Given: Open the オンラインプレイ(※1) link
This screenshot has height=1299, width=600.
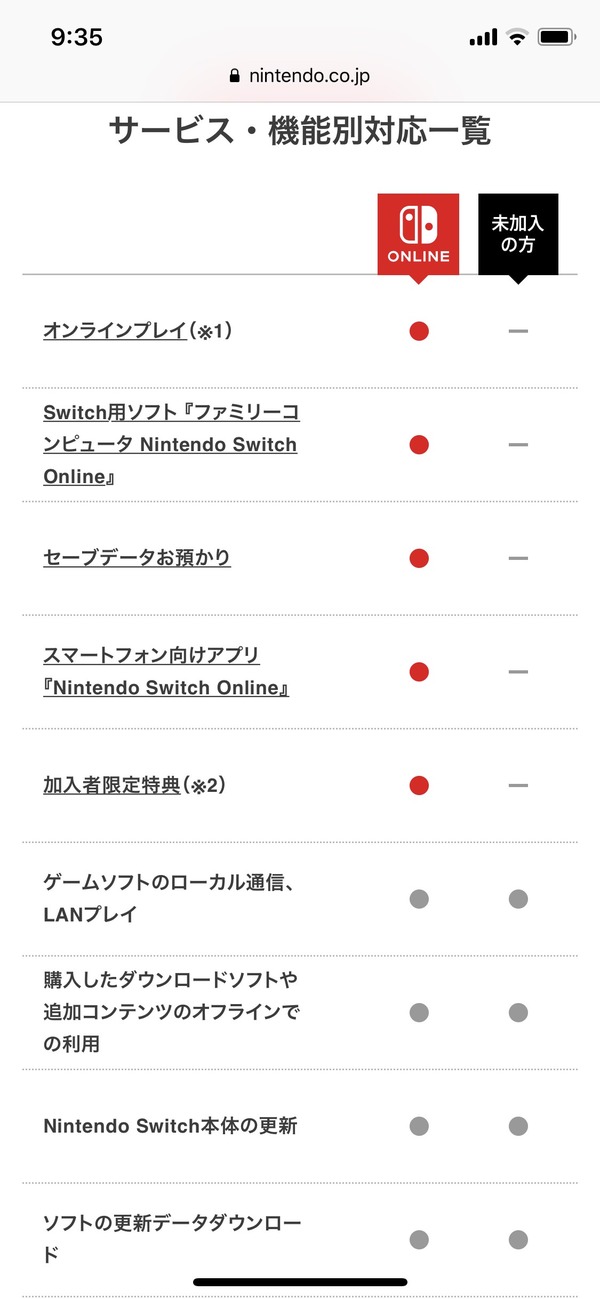Looking at the screenshot, I should (x=138, y=330).
